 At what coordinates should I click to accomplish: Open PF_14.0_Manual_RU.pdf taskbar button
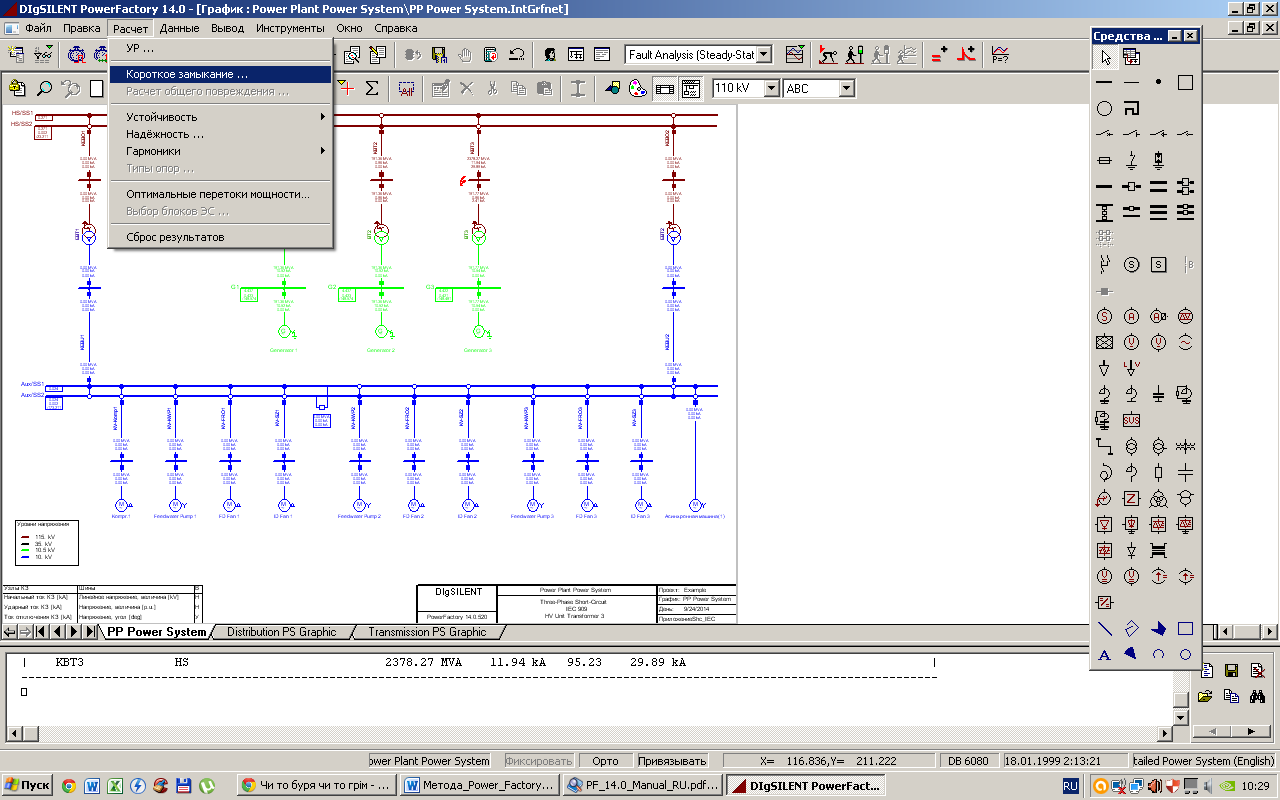pyautogui.click(x=642, y=785)
